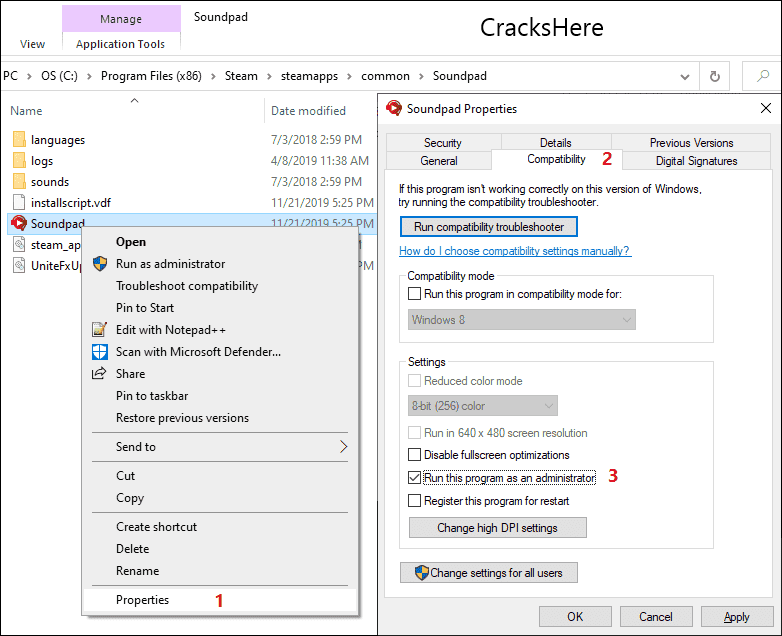Choose Delete from the context menu
This screenshot has height=636, width=782.
click(220, 549)
